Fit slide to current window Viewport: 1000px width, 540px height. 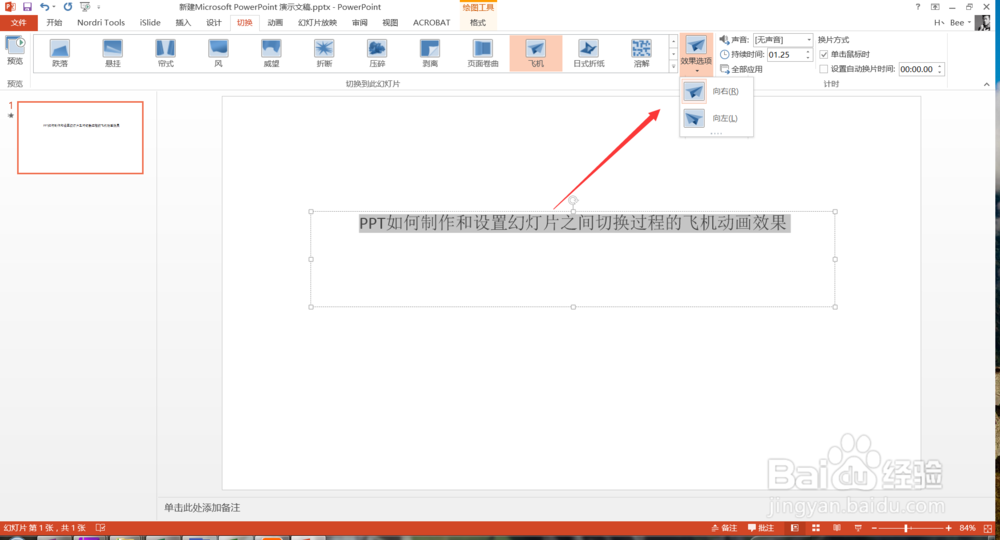coord(988,529)
